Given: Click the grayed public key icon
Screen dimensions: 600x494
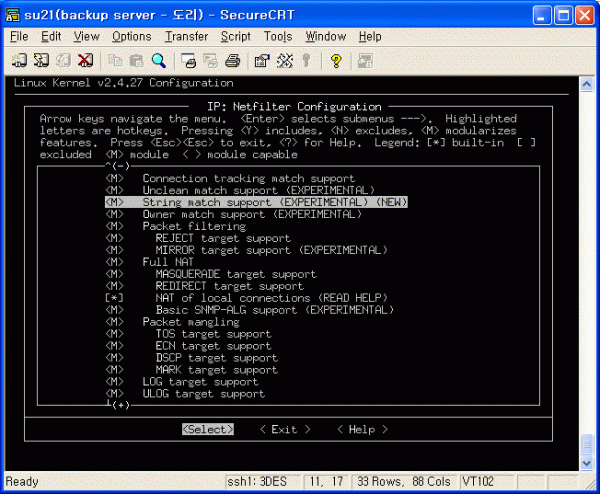Looking at the screenshot, I should pos(306,60).
